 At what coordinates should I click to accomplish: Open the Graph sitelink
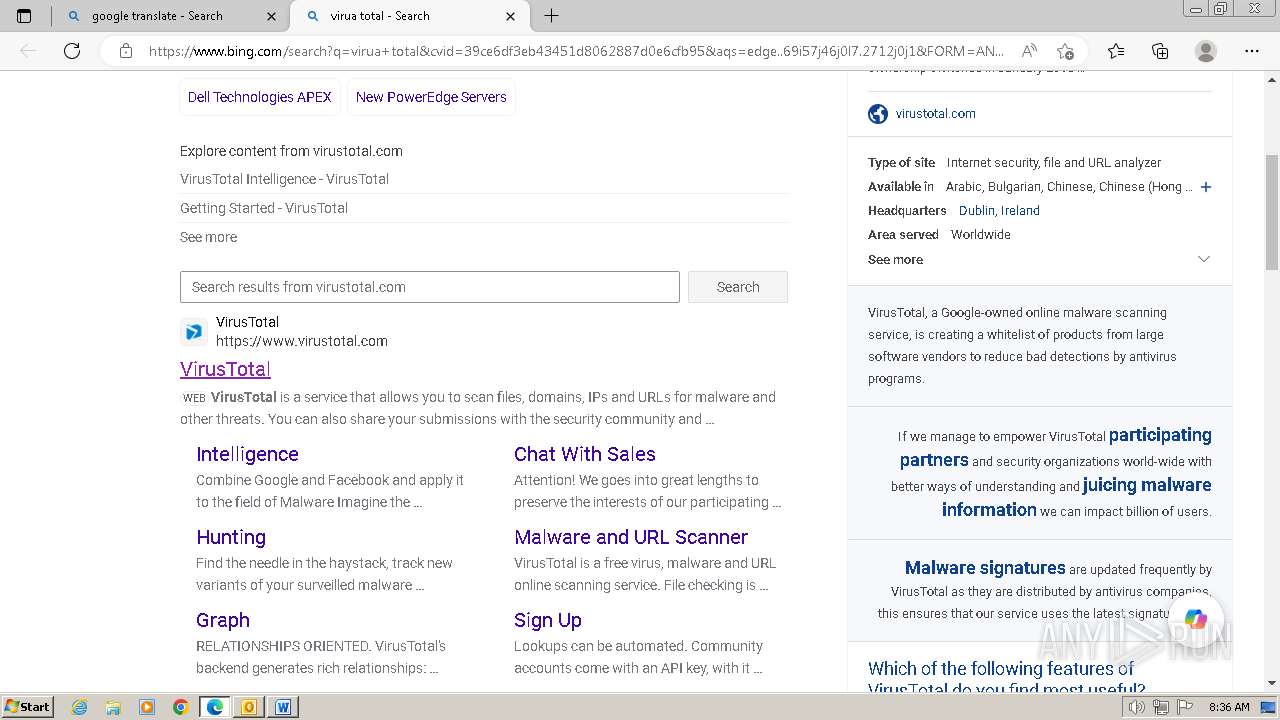pos(223,620)
